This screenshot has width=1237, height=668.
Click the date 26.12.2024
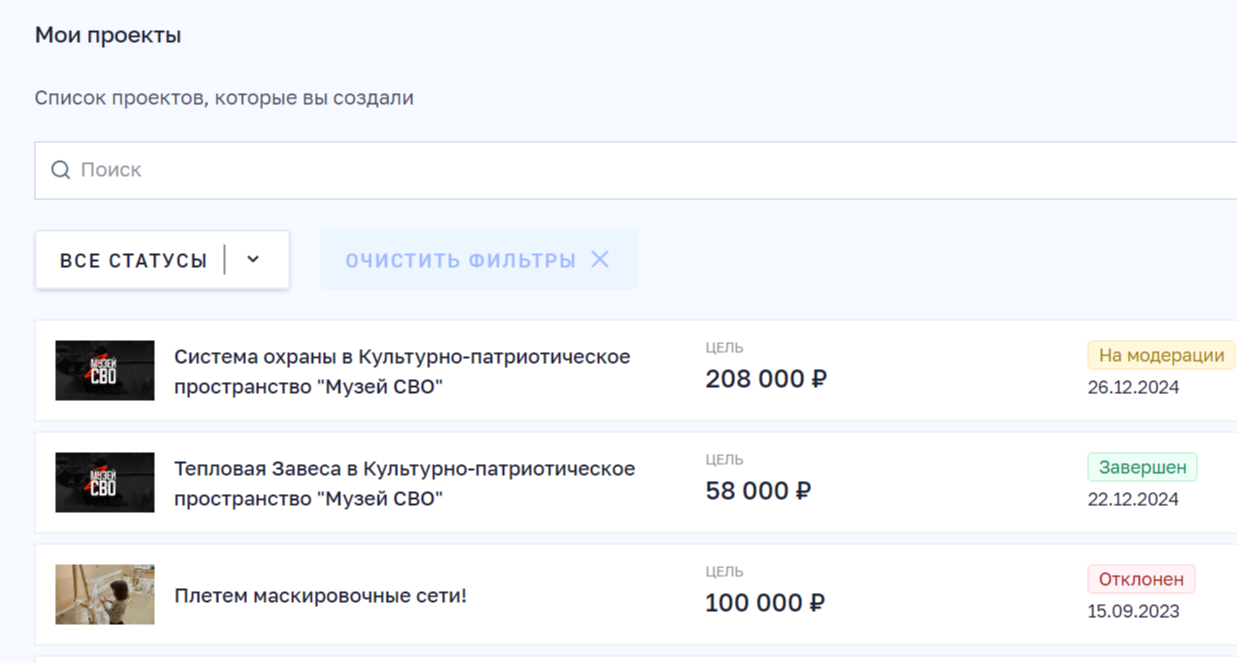point(1133,387)
